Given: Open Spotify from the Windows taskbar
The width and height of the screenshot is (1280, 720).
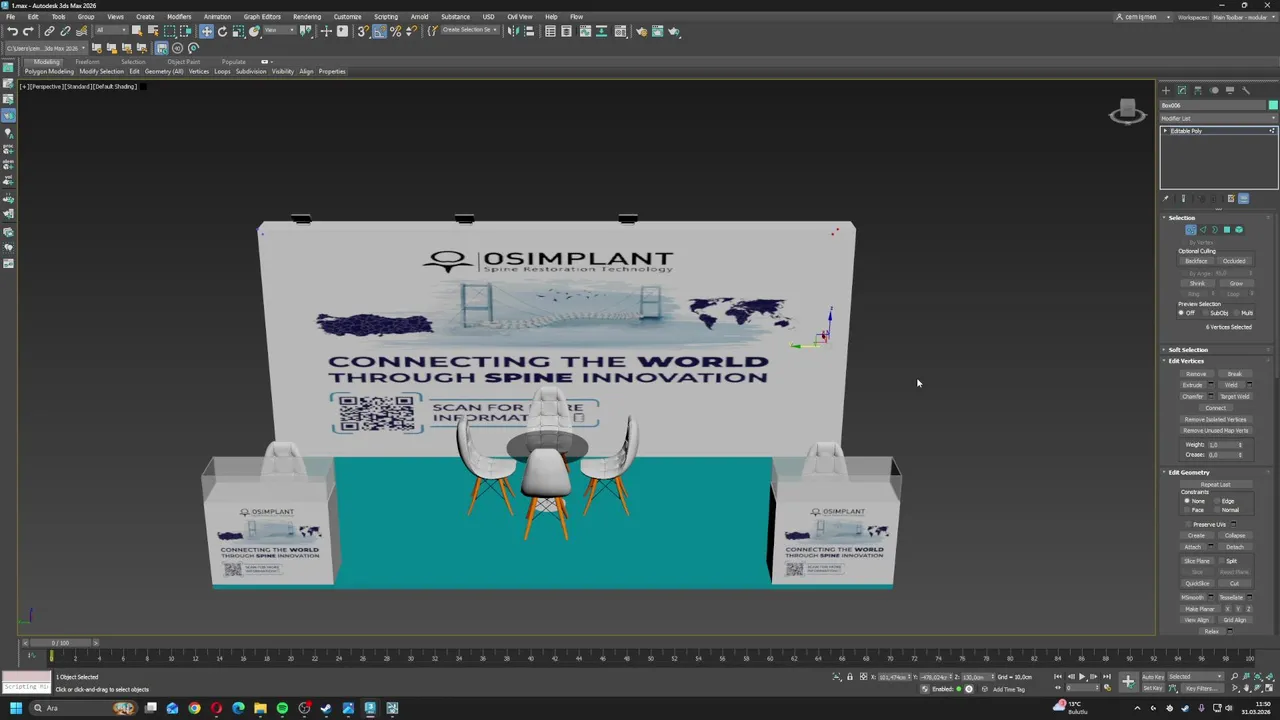Looking at the screenshot, I should pos(282,708).
